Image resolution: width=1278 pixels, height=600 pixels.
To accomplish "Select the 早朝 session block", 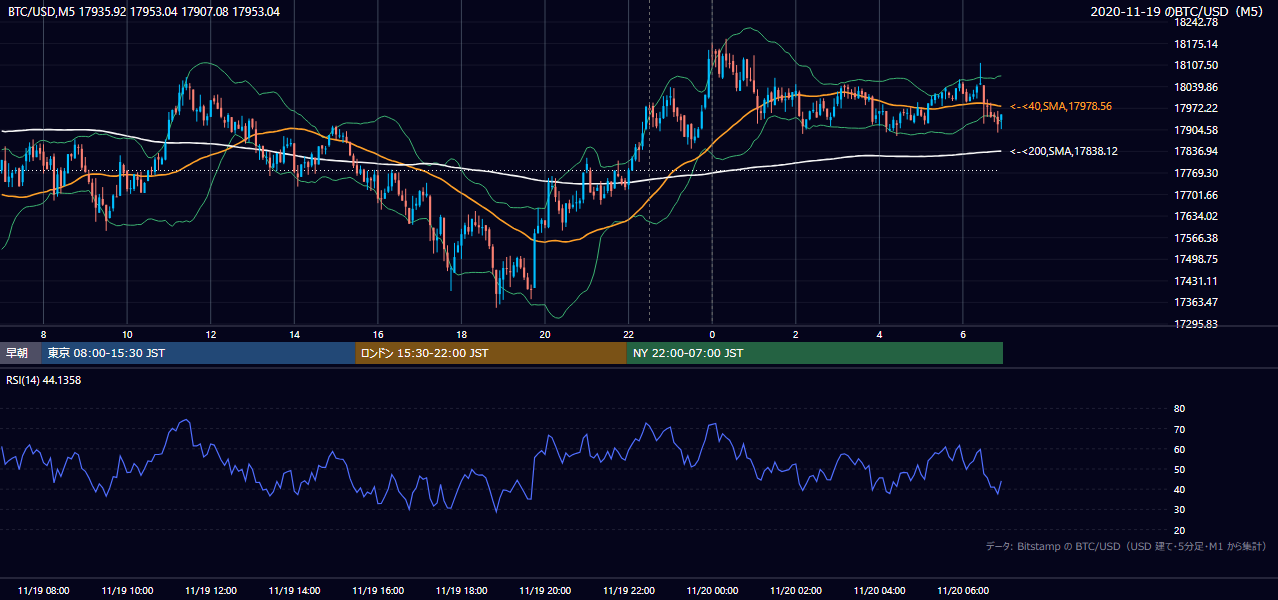I will pyautogui.click(x=20, y=353).
